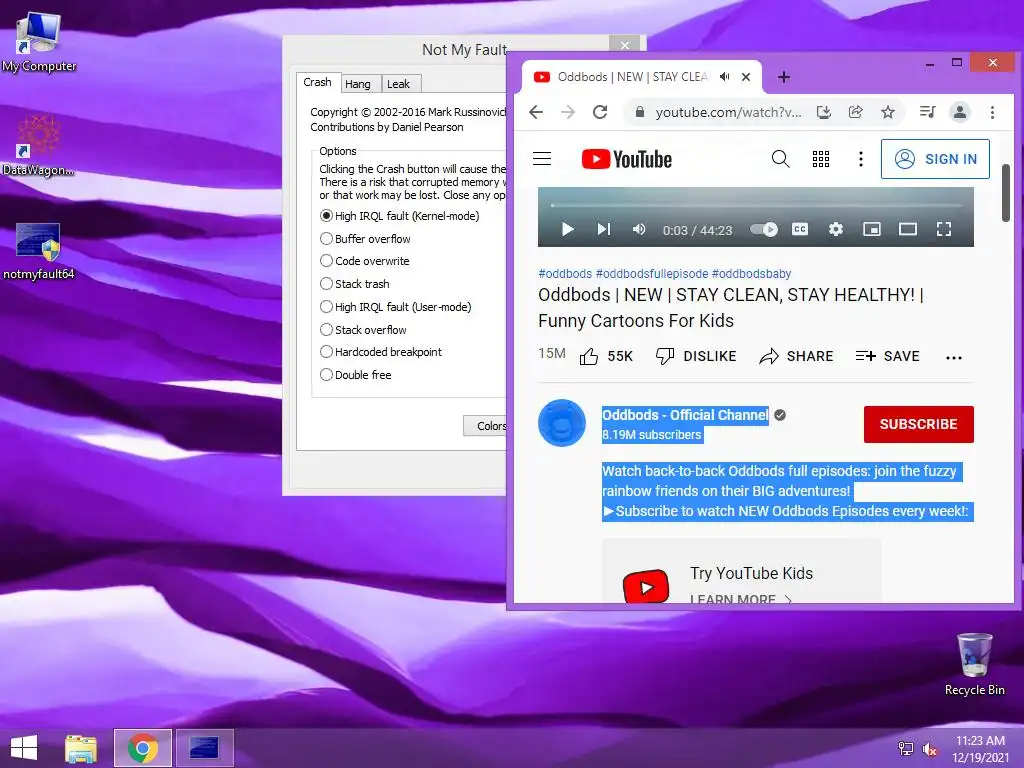Click the #oddbods hashtag link
This screenshot has height=768, width=1024.
[565, 274]
